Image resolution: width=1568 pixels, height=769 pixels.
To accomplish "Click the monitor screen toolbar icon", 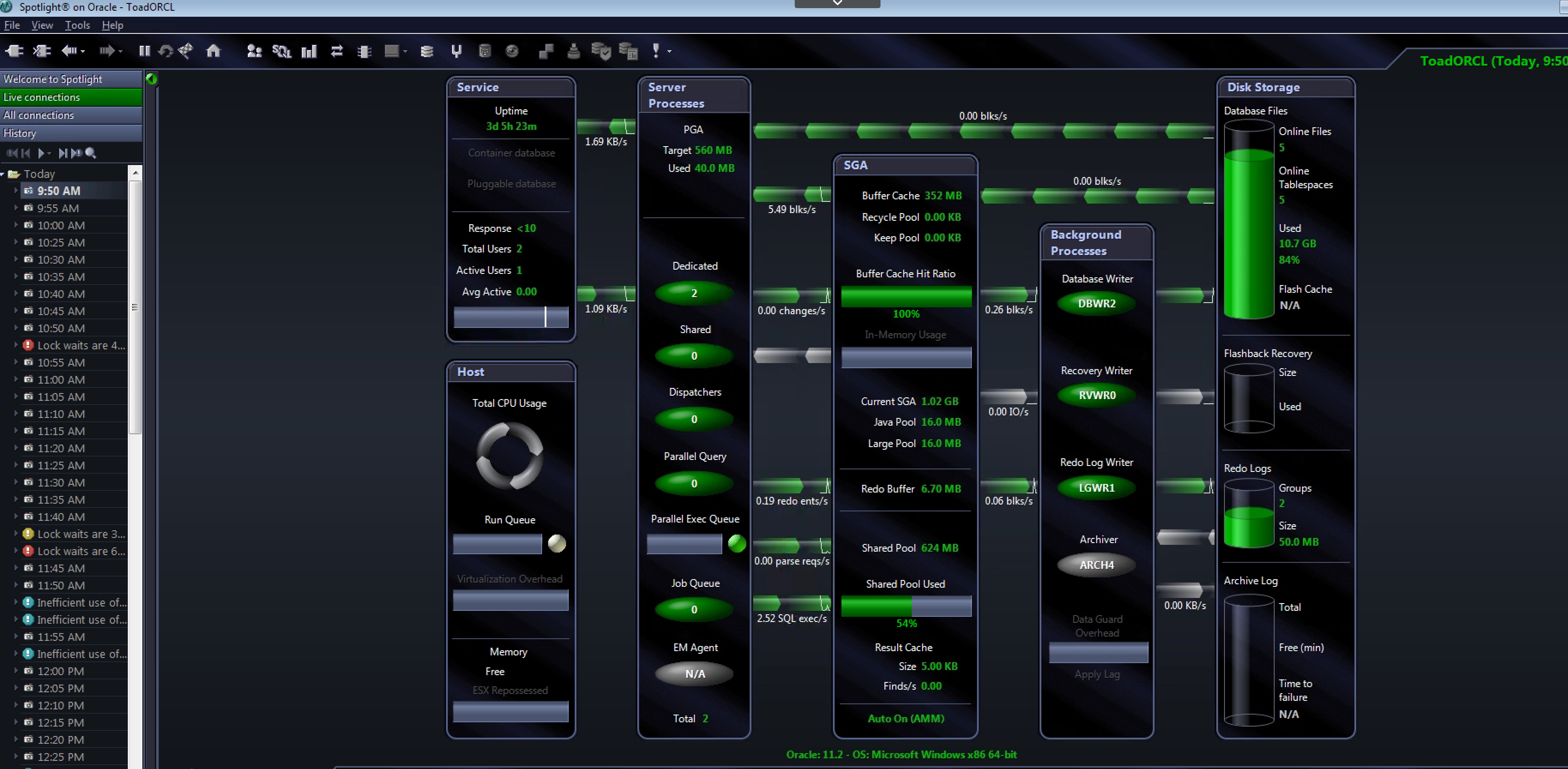I will pyautogui.click(x=392, y=51).
